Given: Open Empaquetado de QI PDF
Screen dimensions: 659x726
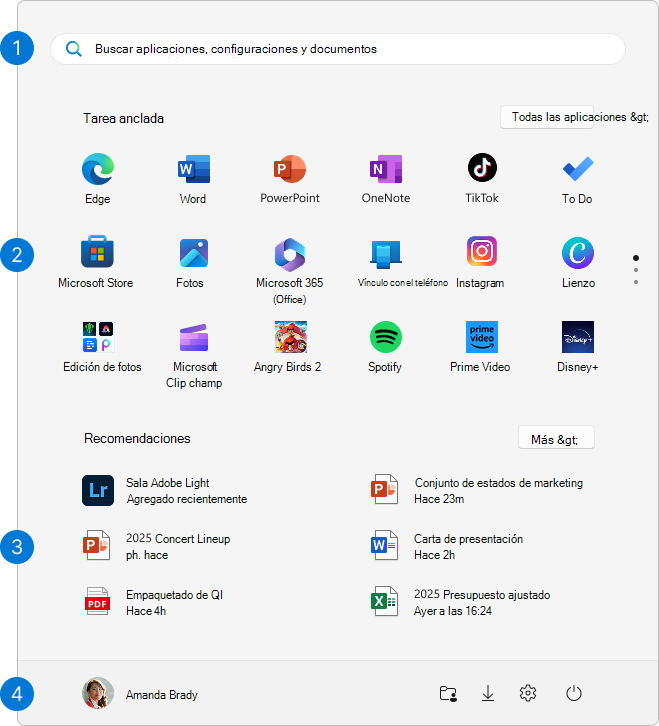Looking at the screenshot, I should click(154, 602).
